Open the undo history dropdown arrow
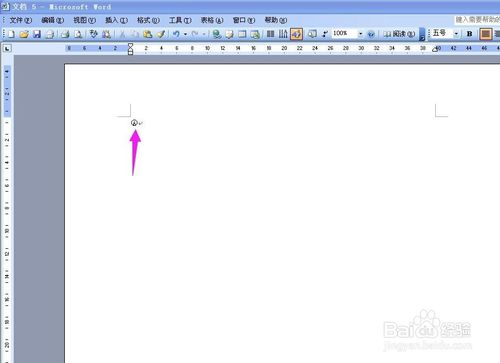This screenshot has height=363, width=500. [185, 34]
